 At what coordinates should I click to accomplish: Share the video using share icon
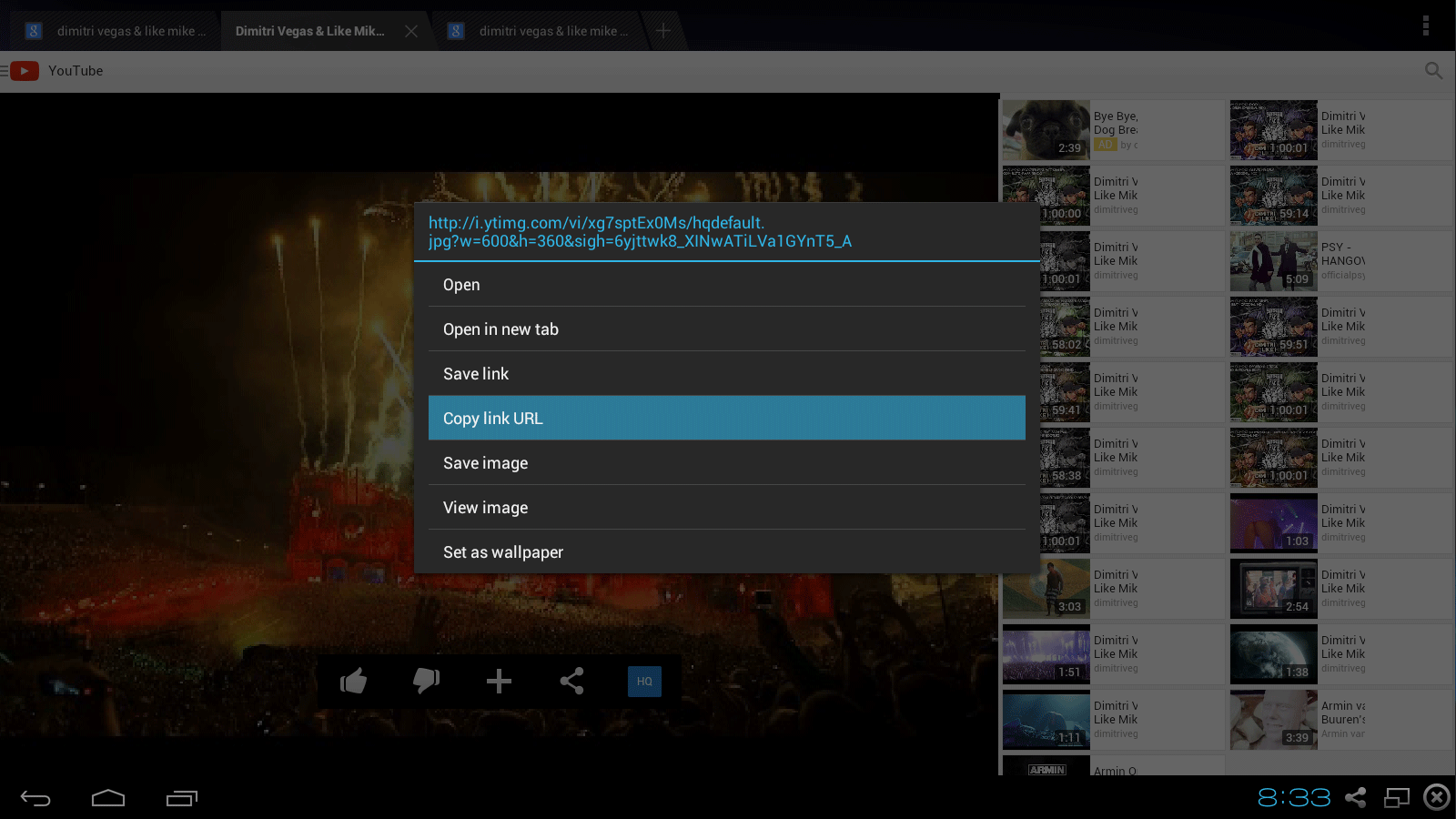571,681
